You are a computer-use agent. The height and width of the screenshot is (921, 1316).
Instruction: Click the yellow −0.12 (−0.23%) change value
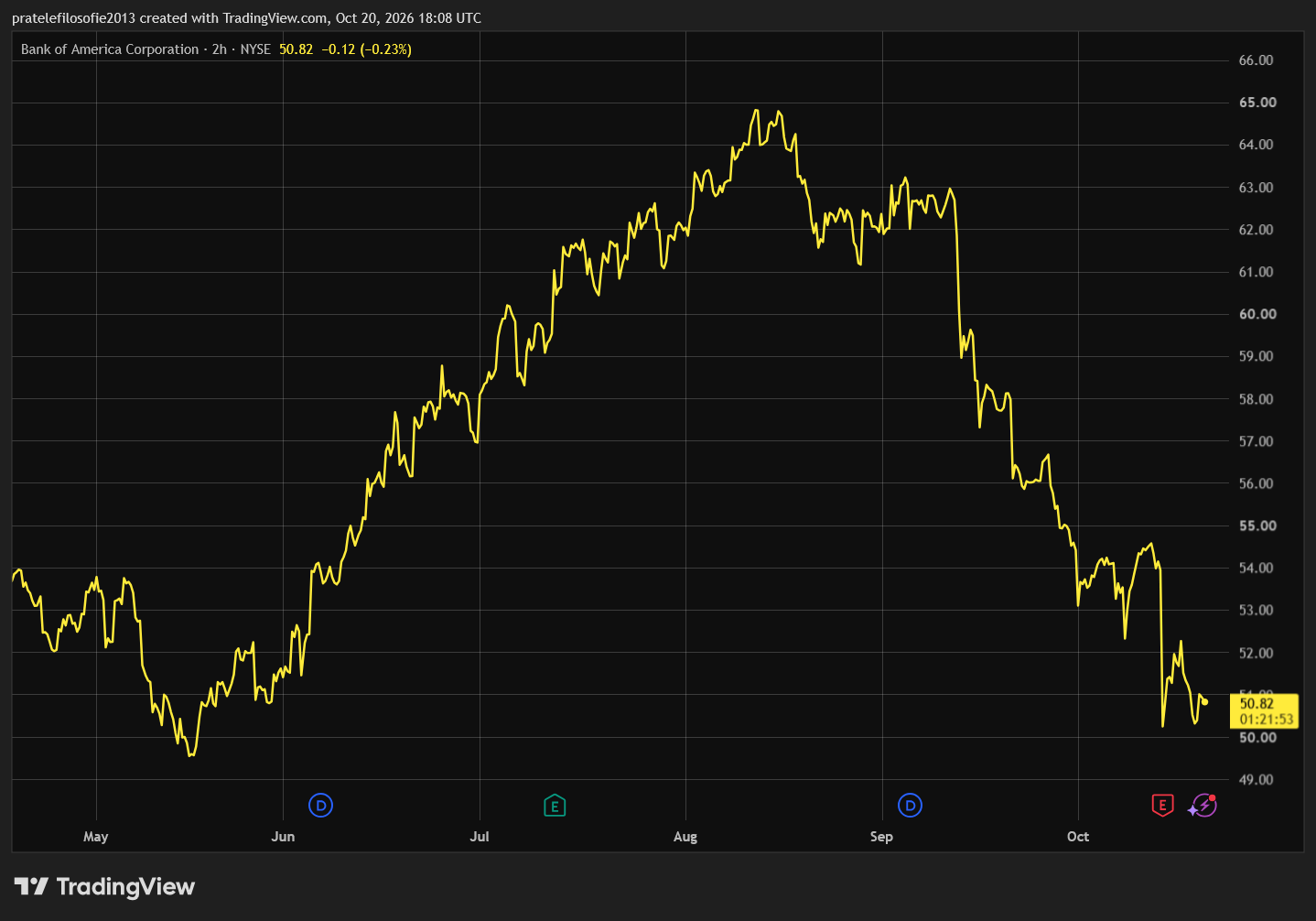[366, 49]
